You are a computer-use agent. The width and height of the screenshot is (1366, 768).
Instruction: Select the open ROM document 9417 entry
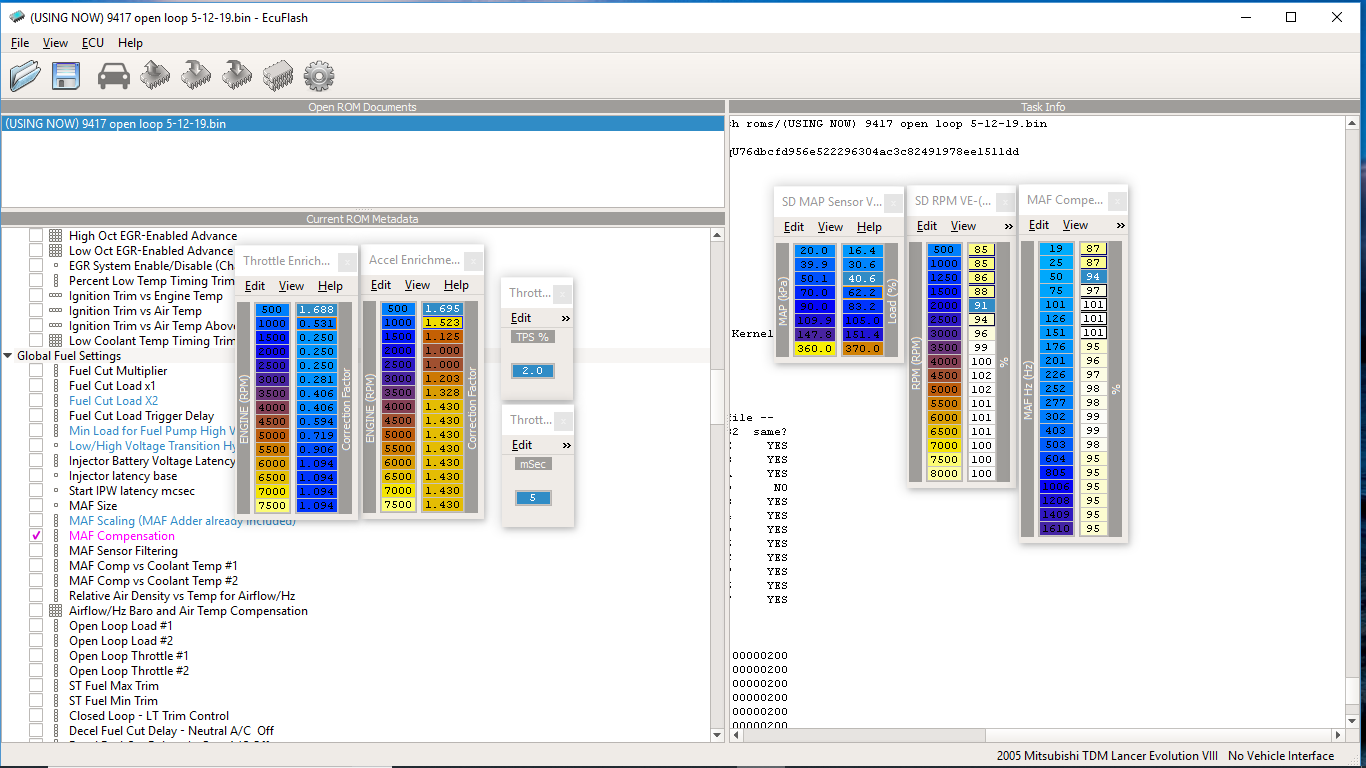point(115,124)
